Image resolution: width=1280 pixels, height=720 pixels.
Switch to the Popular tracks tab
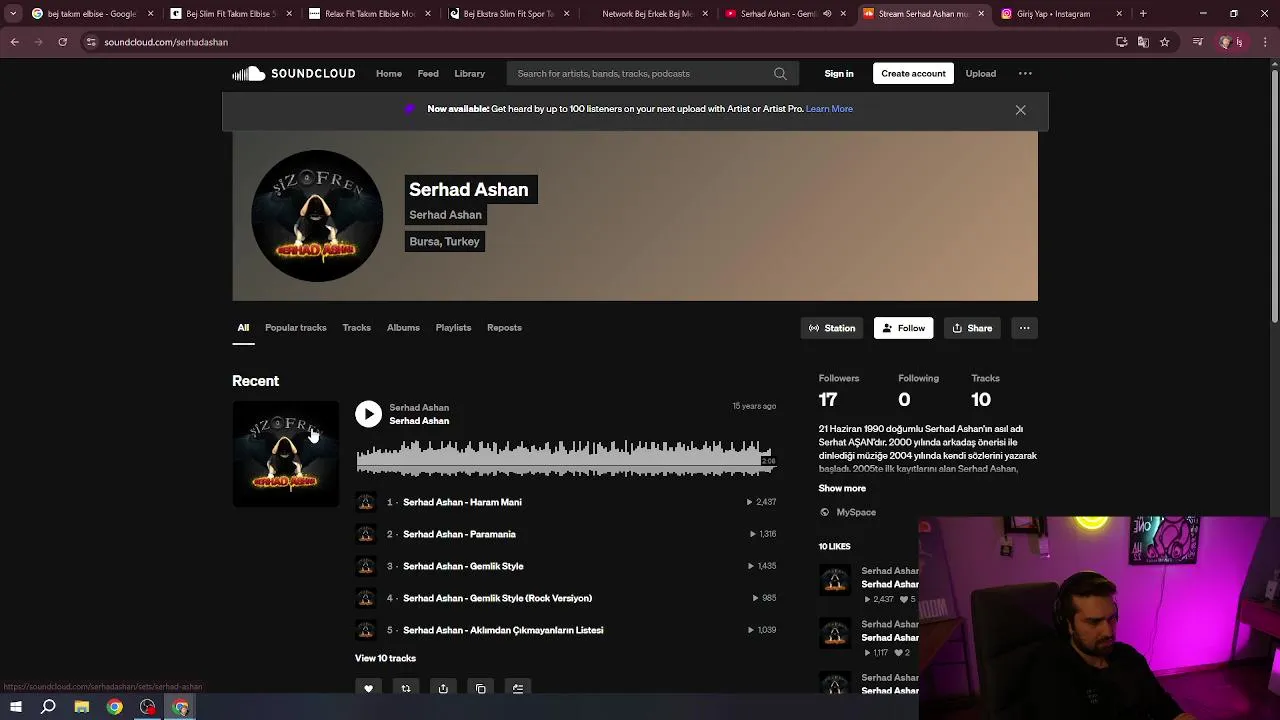[295, 328]
